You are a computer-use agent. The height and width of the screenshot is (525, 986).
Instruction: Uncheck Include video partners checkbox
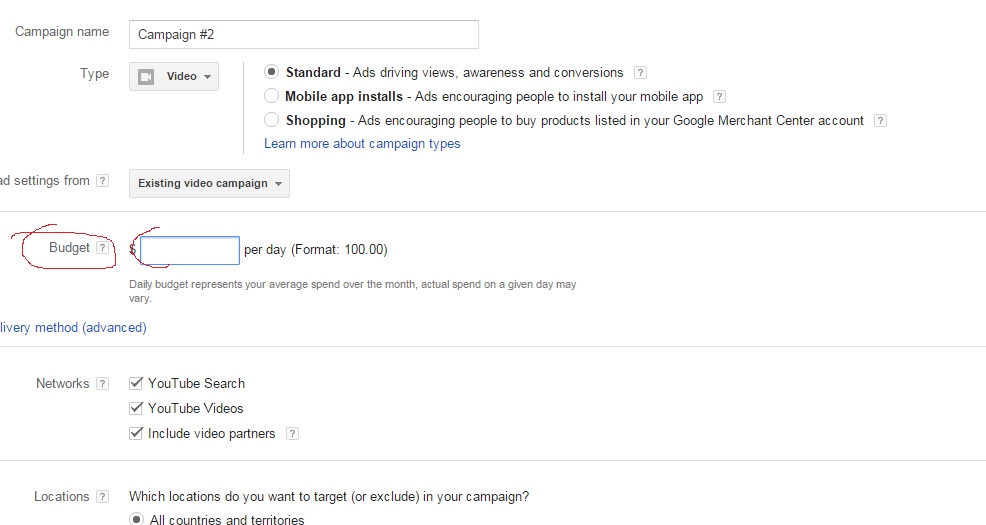136,433
